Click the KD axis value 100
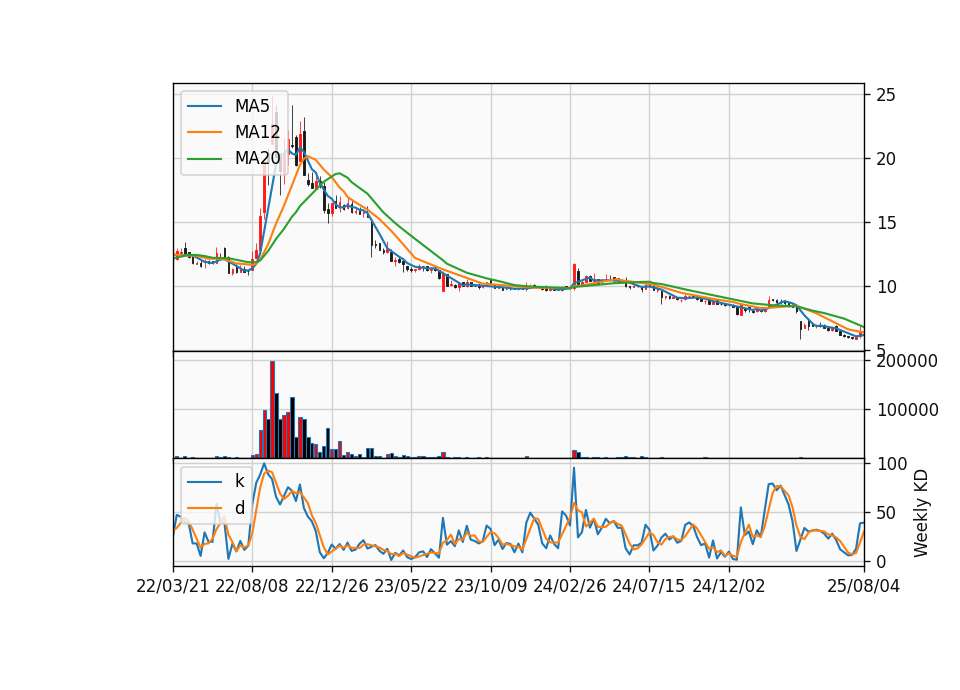 pos(892,463)
